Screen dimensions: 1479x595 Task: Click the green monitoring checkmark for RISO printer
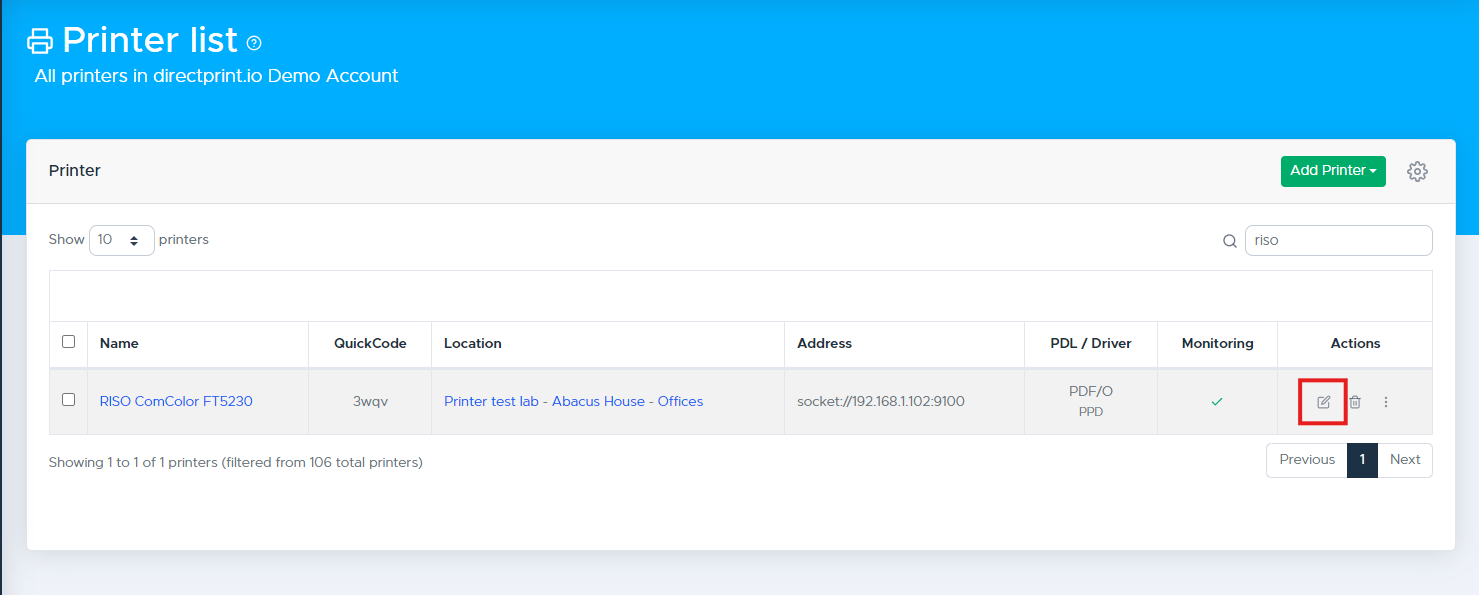(1217, 401)
